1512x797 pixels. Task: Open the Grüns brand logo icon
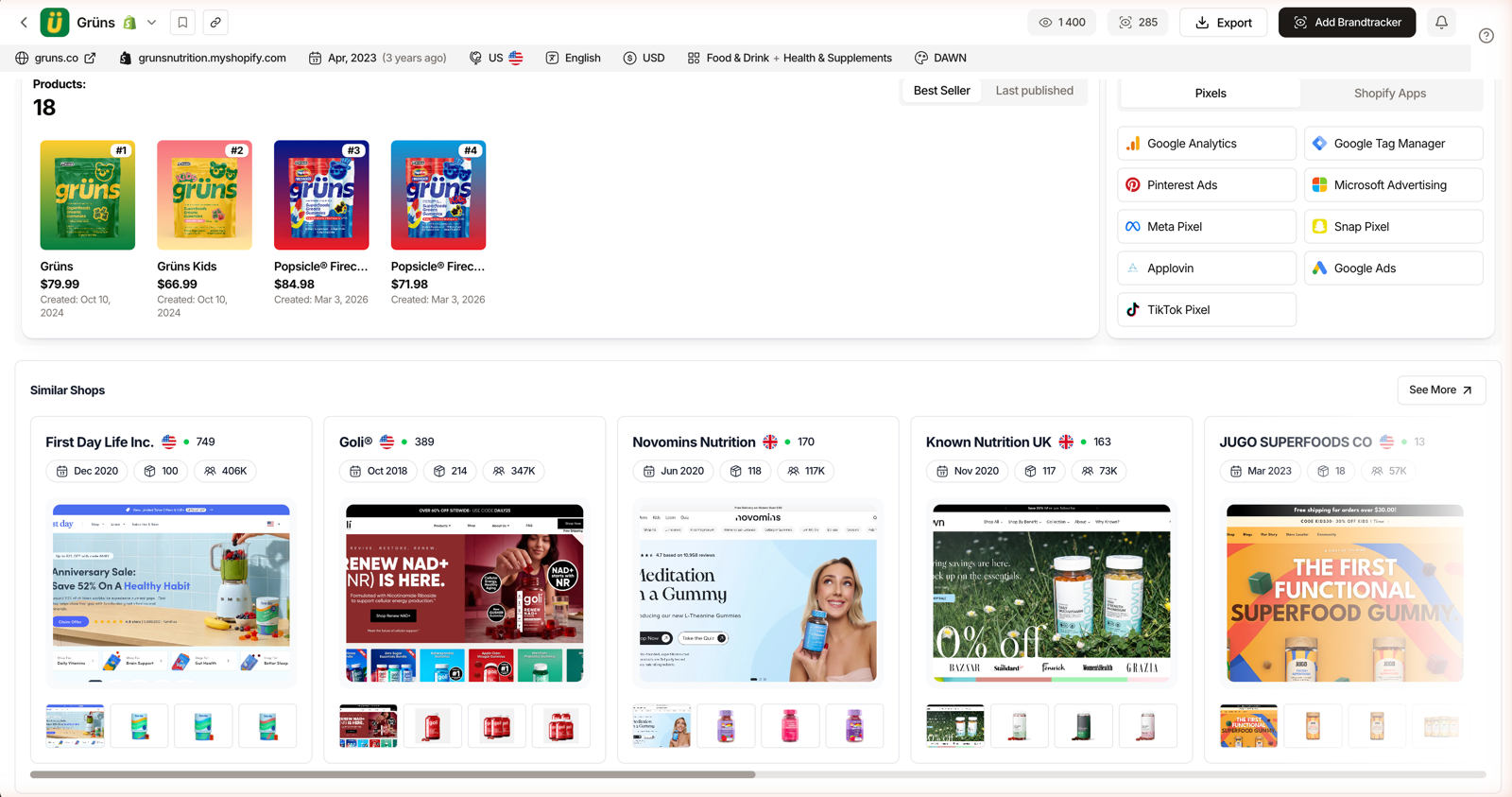tap(55, 23)
